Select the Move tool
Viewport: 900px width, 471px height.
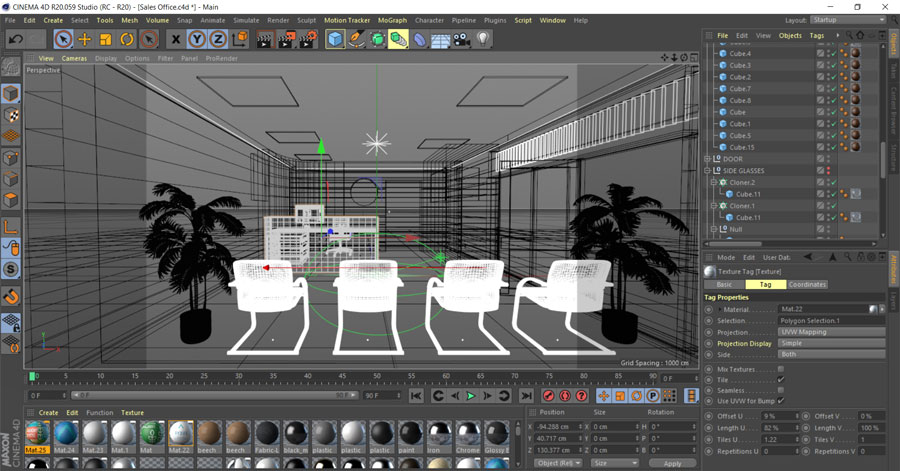pyautogui.click(x=85, y=39)
